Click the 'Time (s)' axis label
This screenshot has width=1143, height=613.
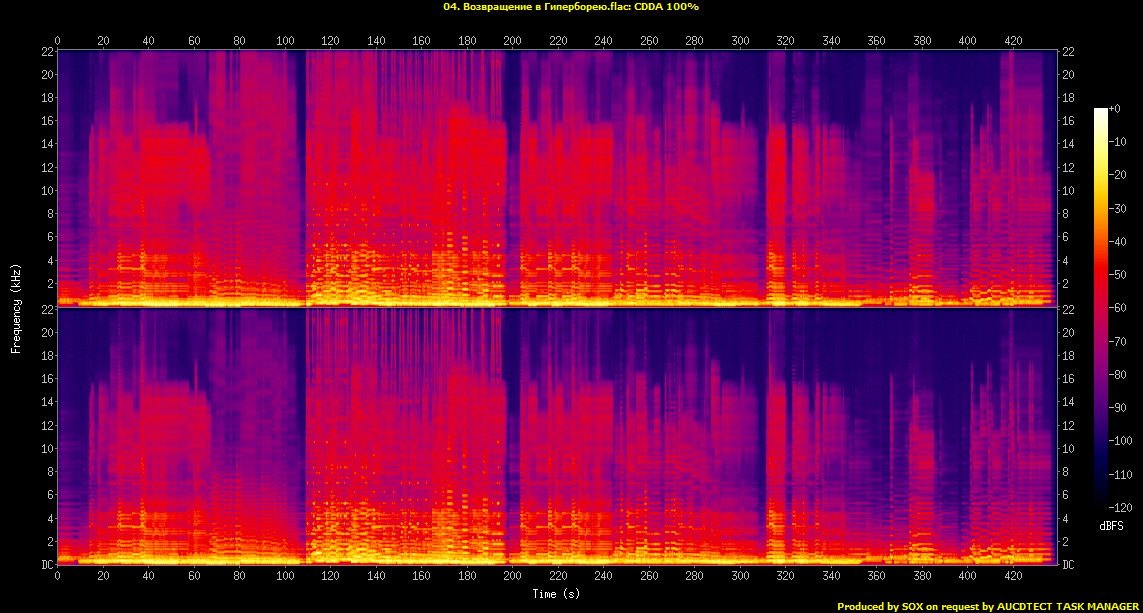[556, 593]
